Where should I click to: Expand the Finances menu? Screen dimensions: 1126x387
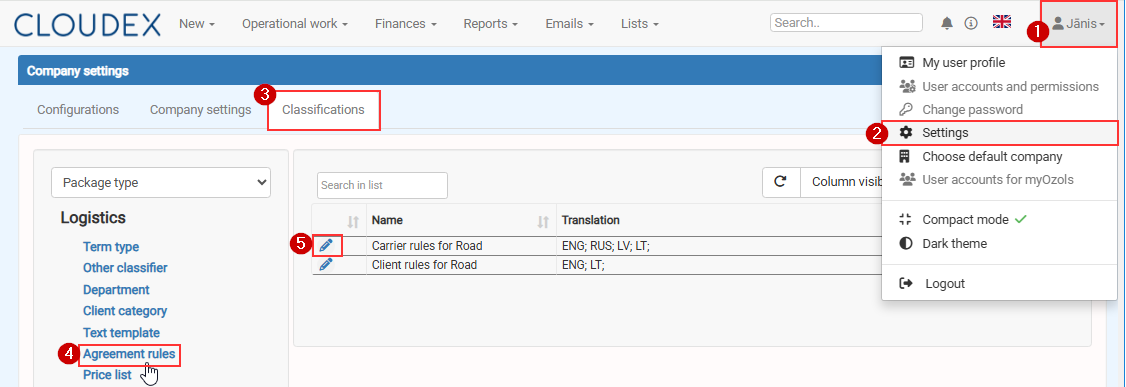pyautogui.click(x=406, y=24)
